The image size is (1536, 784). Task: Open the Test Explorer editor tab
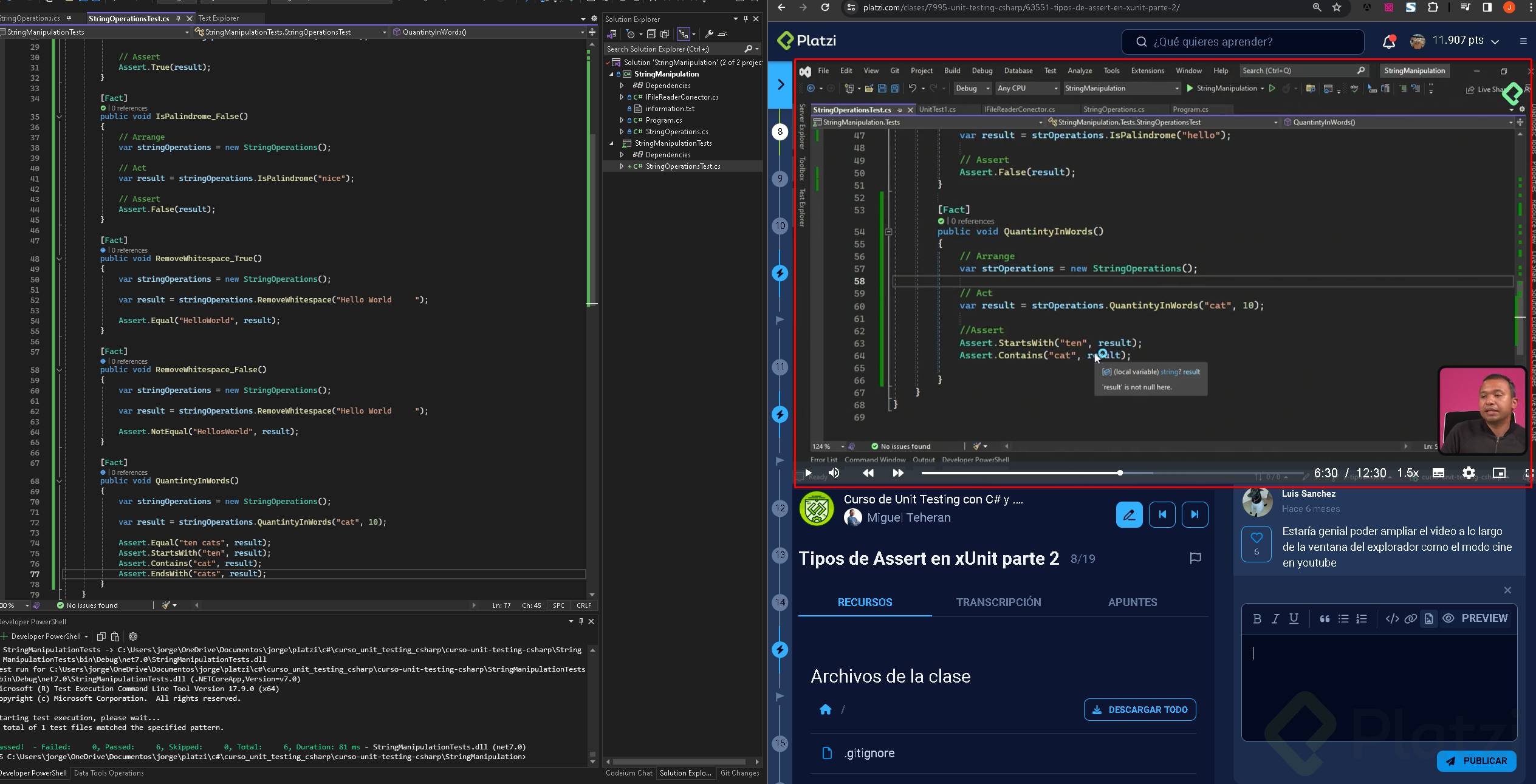(219, 18)
